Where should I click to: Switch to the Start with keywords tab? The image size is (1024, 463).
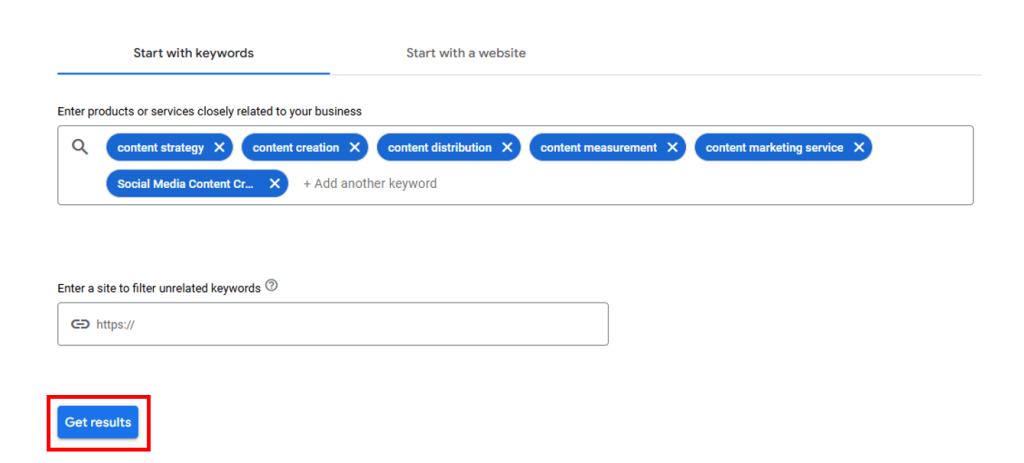[x=193, y=53]
